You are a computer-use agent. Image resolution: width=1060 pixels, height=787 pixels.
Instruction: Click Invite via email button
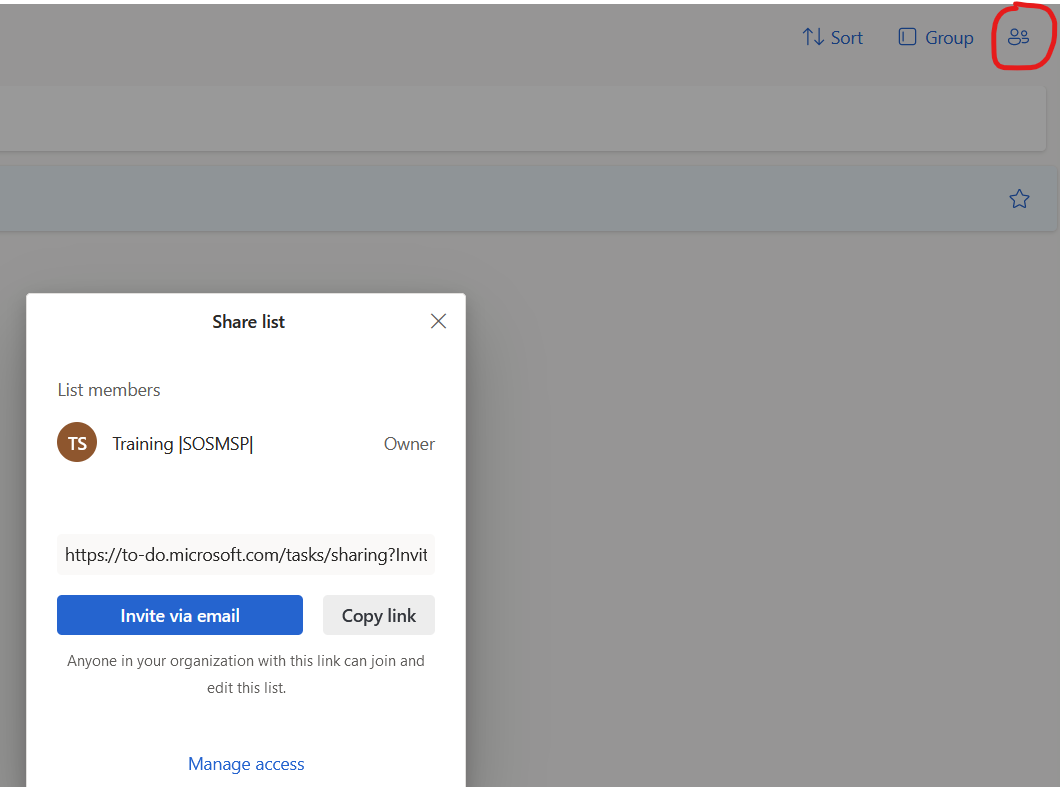pos(180,615)
